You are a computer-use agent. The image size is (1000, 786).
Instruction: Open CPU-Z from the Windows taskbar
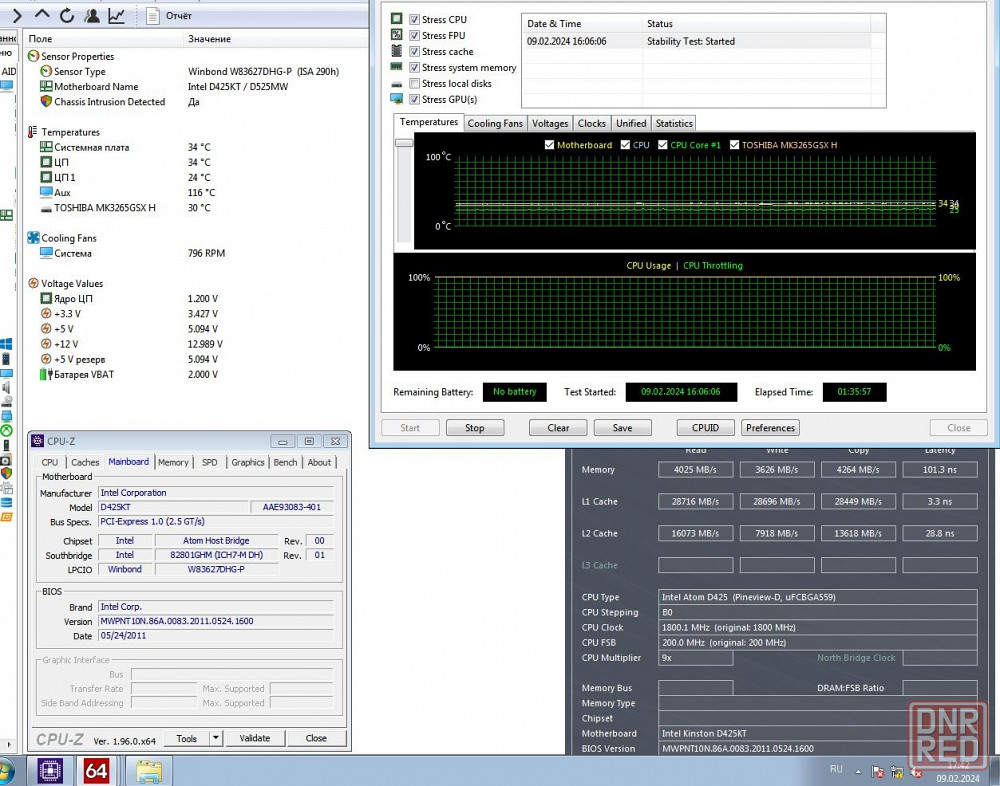51,770
